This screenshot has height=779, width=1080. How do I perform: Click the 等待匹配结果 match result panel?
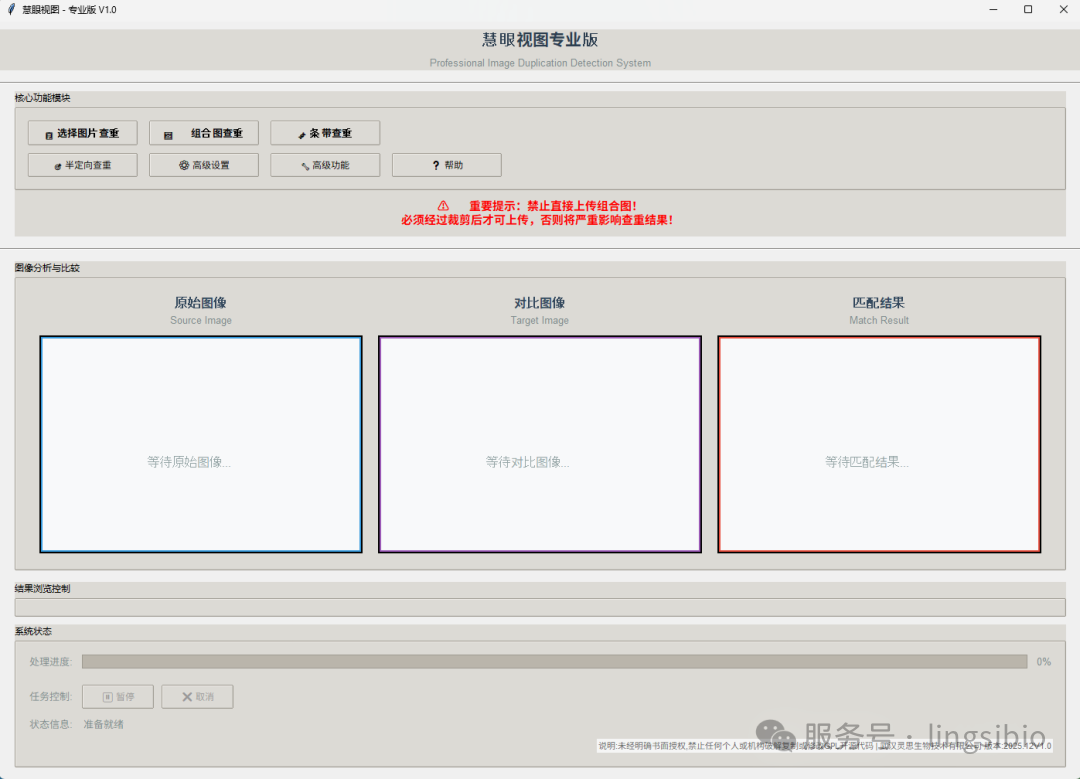click(x=878, y=444)
